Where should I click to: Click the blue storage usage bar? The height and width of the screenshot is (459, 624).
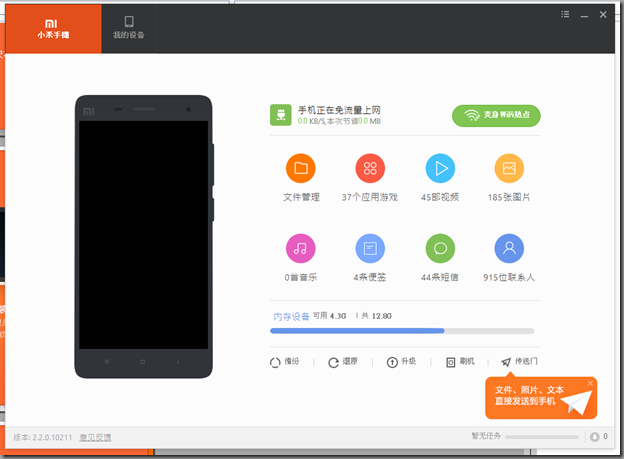pos(402,331)
